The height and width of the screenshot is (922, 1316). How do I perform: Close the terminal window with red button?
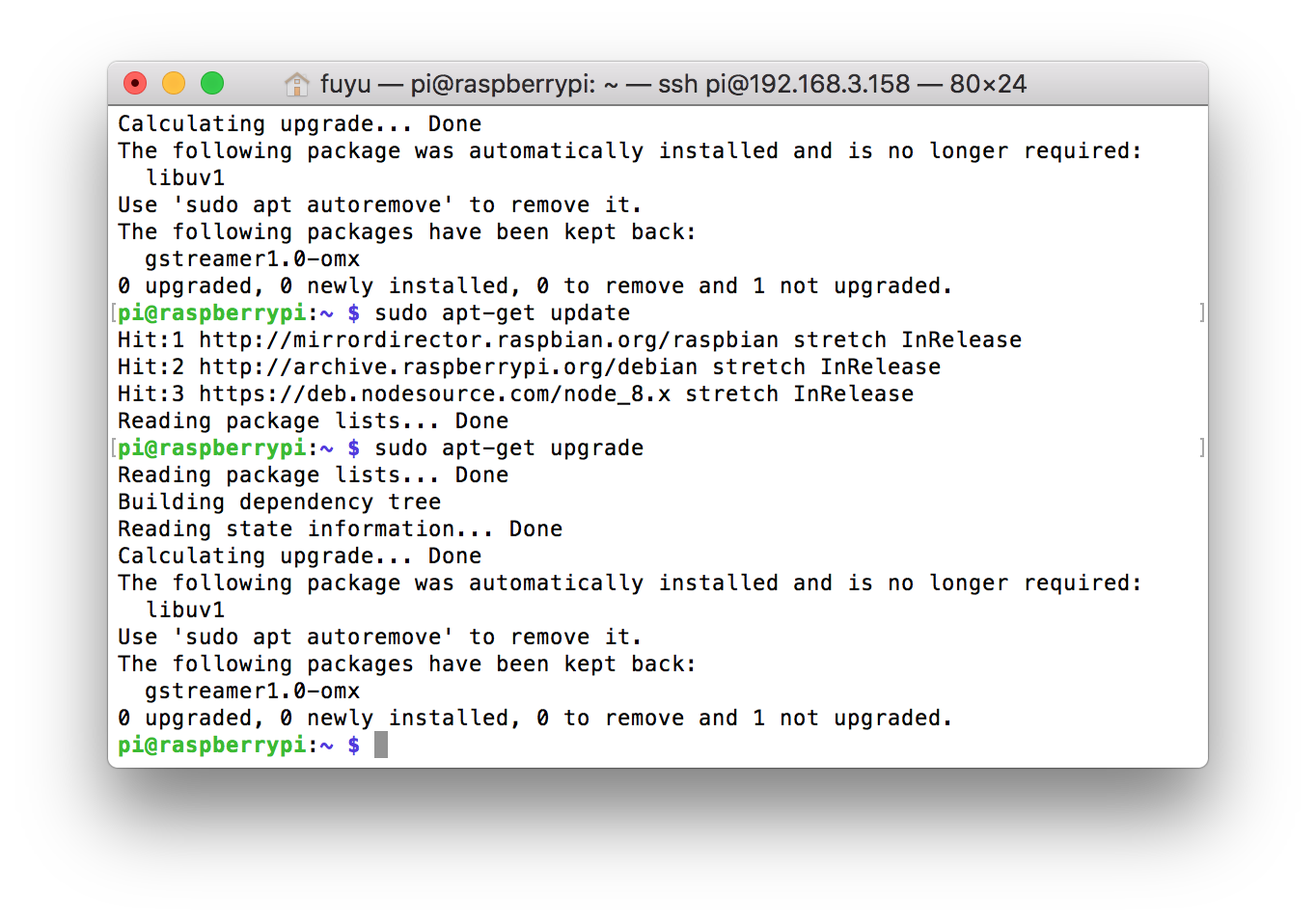[x=135, y=84]
